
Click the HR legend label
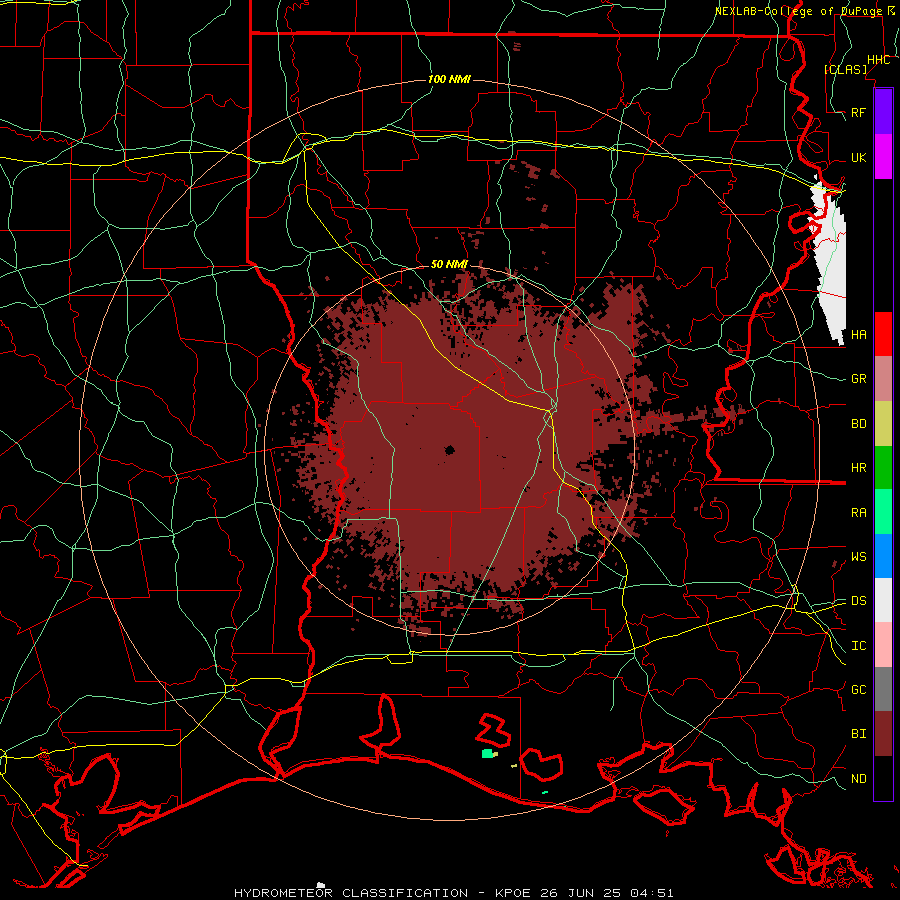point(858,468)
